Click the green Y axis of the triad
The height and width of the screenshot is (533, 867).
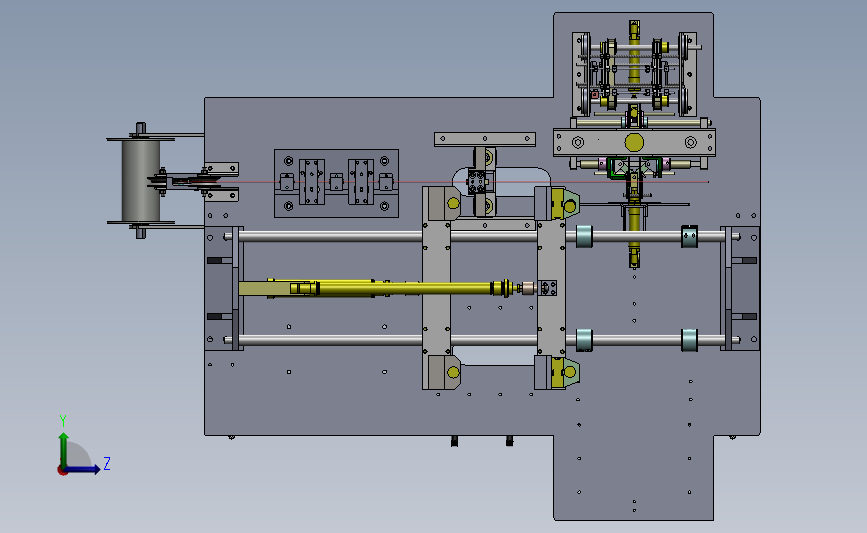(64, 449)
